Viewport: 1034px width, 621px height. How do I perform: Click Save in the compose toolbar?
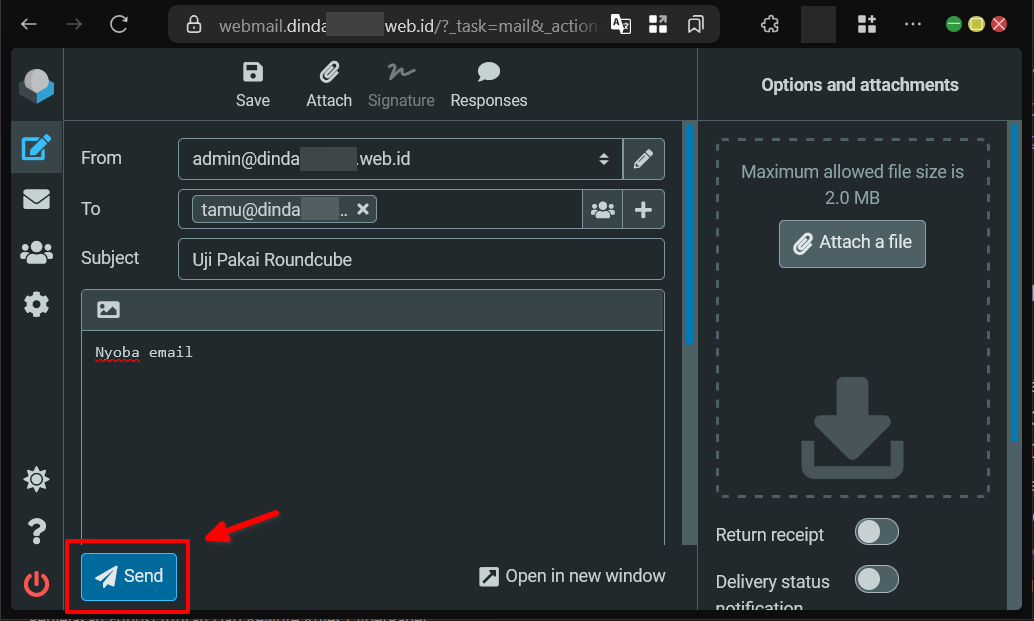point(253,84)
